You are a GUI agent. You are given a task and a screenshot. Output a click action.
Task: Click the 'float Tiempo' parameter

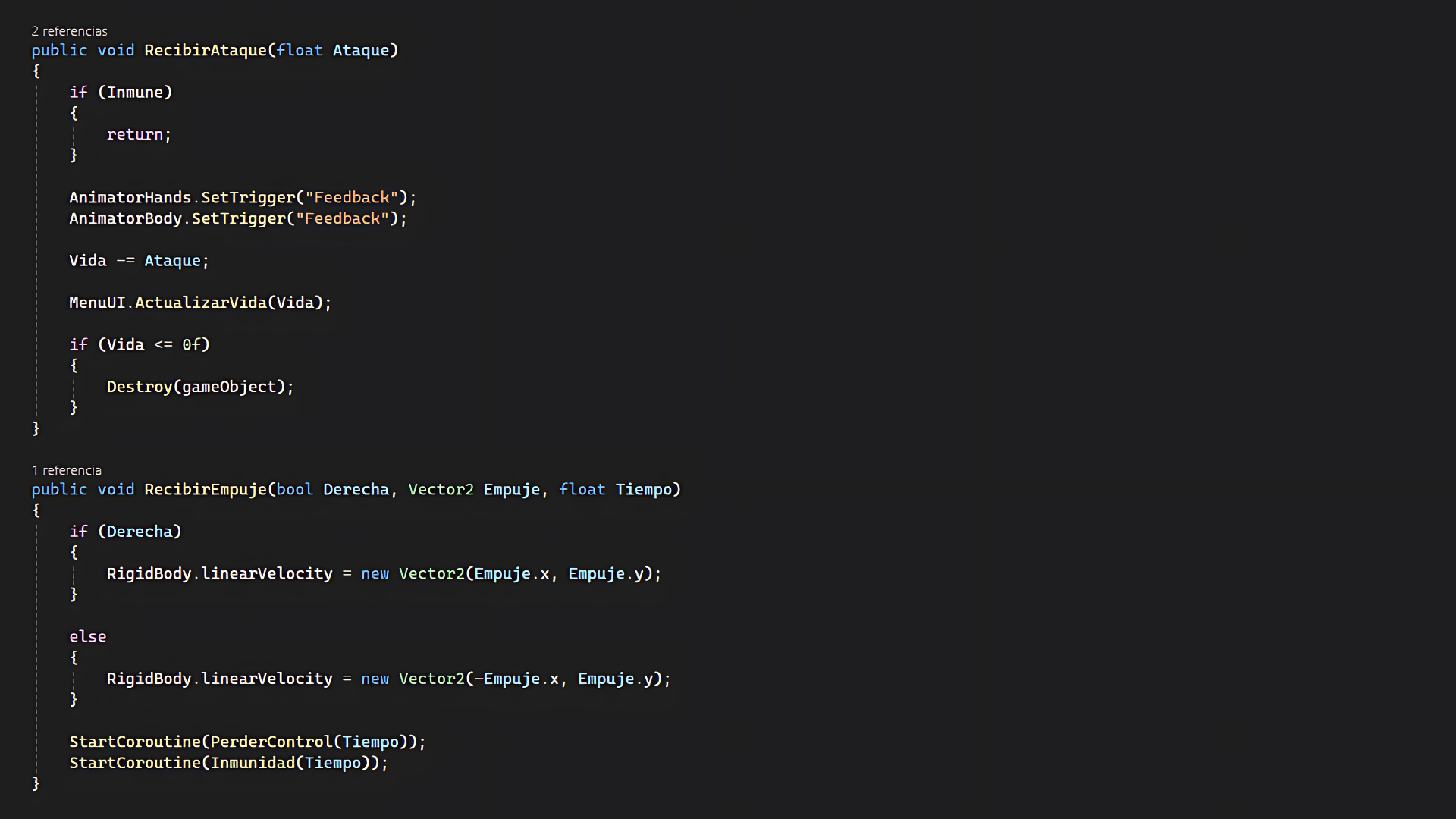[620, 489]
